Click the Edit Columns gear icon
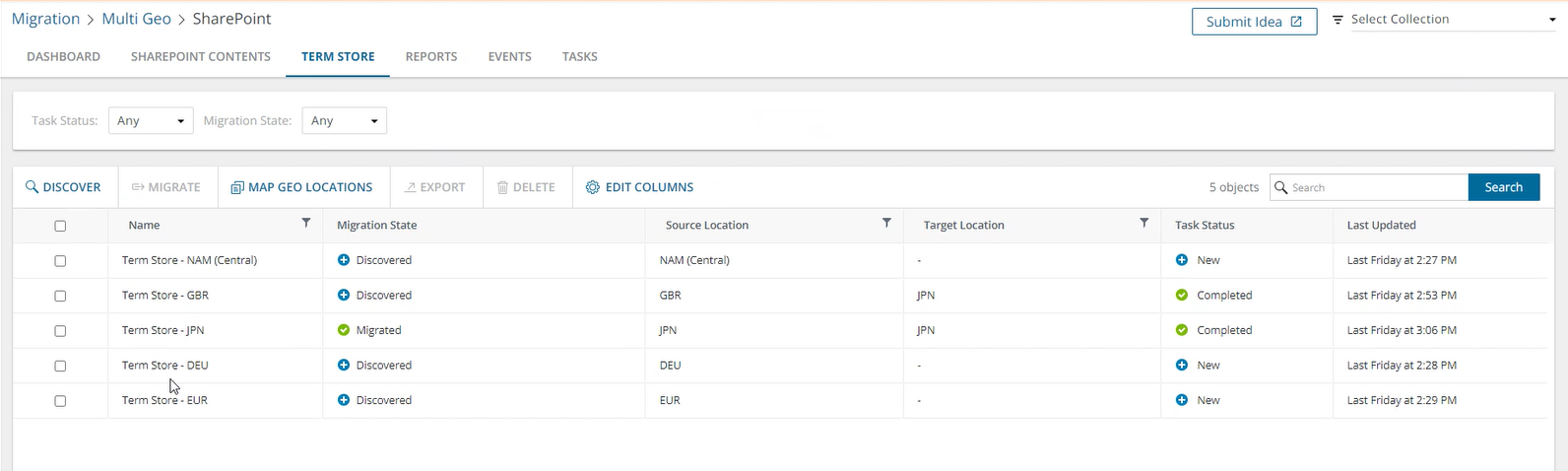 592,187
